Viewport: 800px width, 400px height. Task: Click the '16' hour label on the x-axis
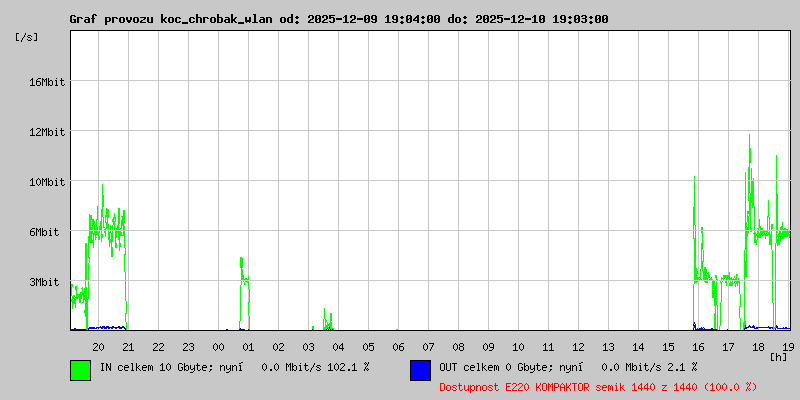pos(698,347)
